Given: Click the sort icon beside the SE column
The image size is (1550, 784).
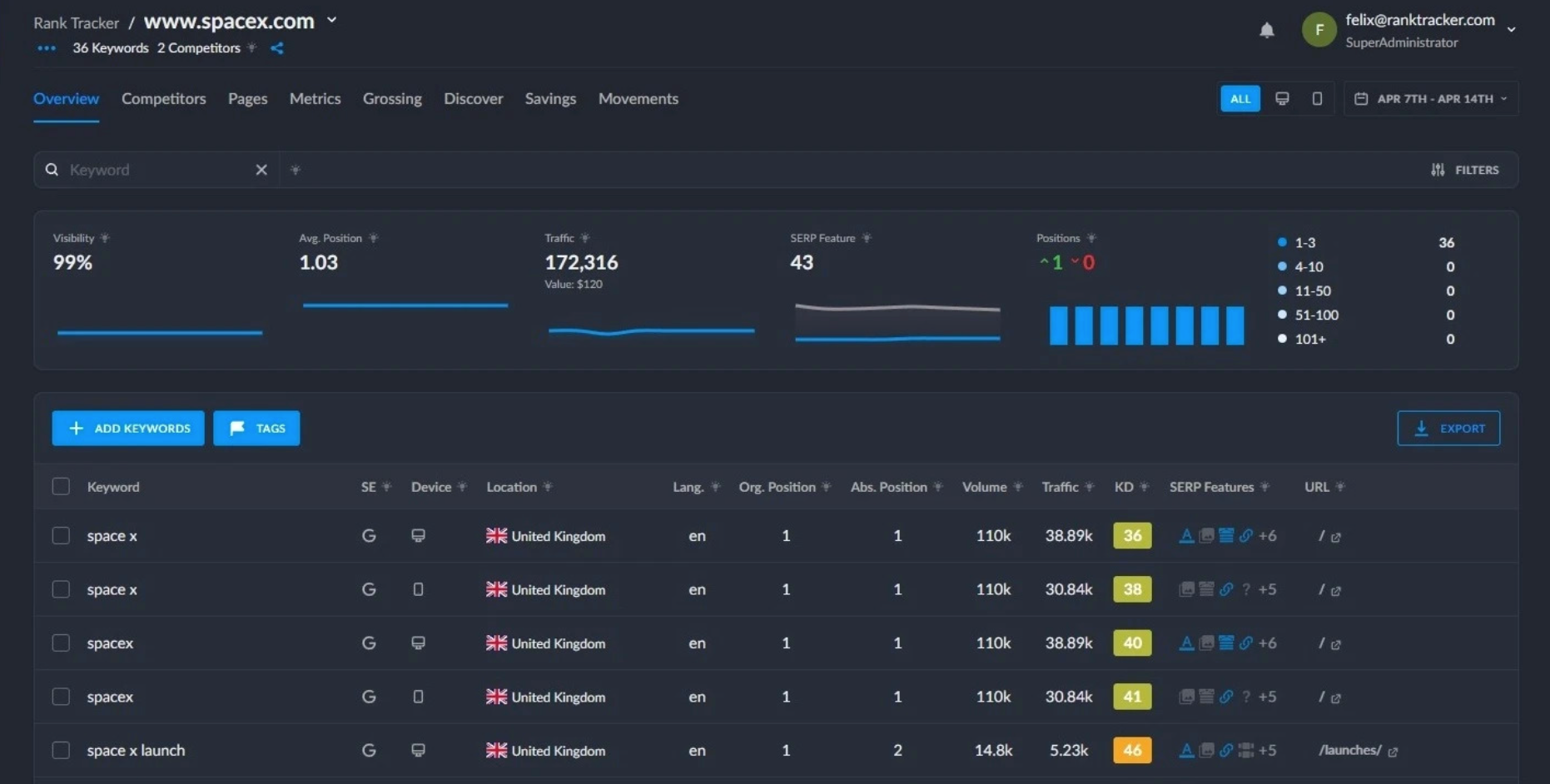Looking at the screenshot, I should point(386,487).
